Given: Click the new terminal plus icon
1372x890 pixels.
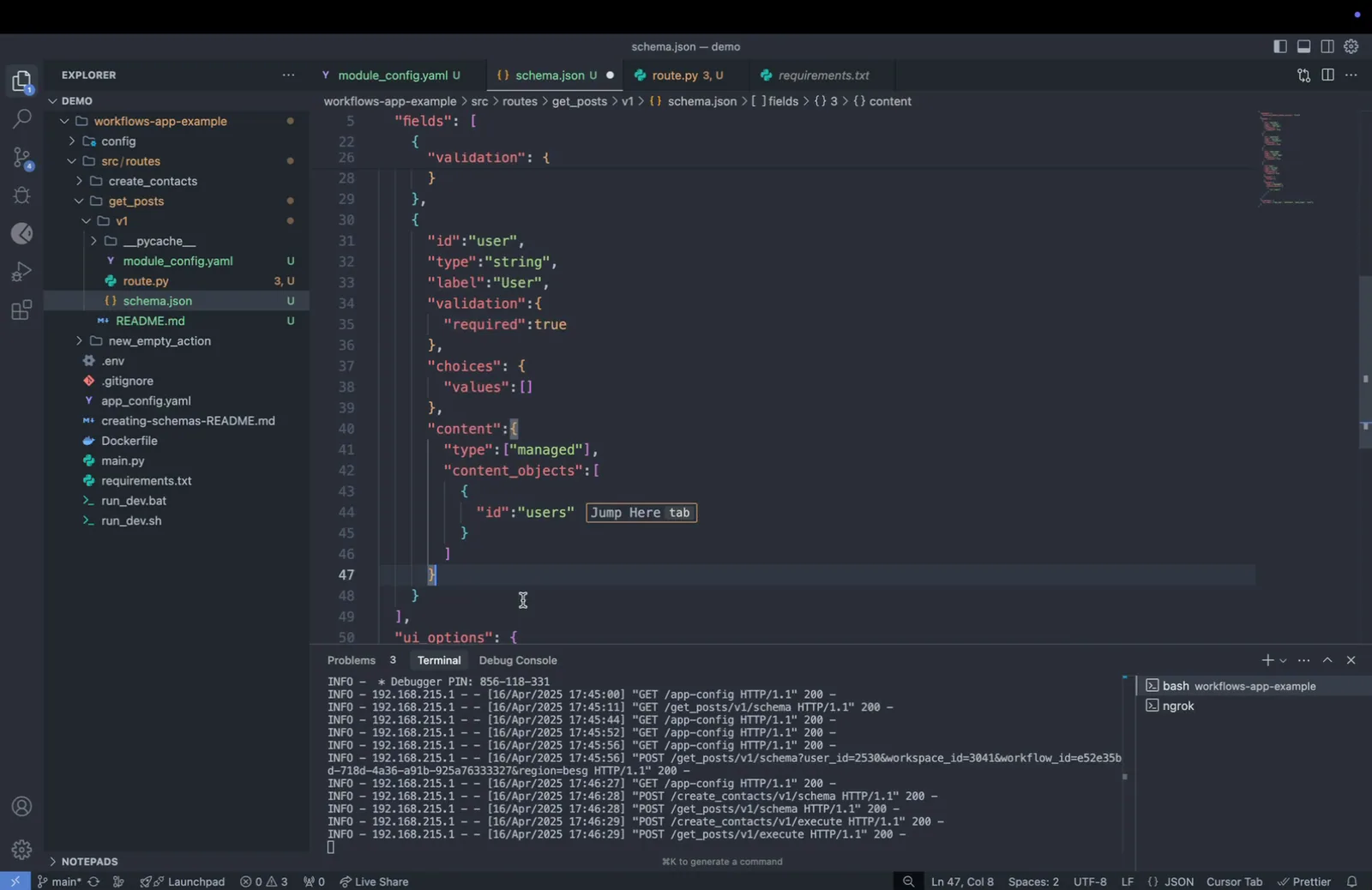Looking at the screenshot, I should (1267, 660).
